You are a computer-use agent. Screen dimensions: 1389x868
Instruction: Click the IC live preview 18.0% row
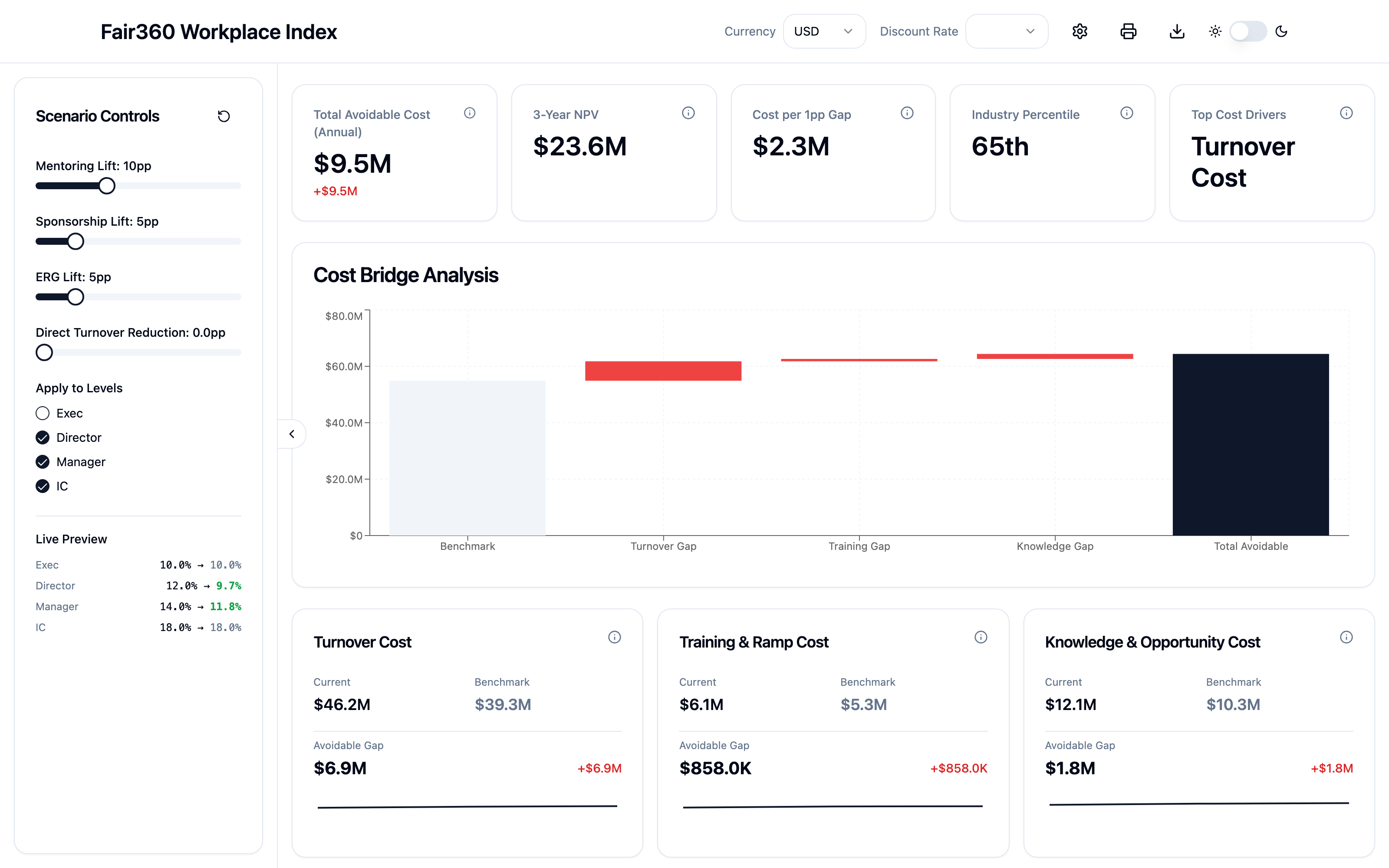tap(138, 628)
